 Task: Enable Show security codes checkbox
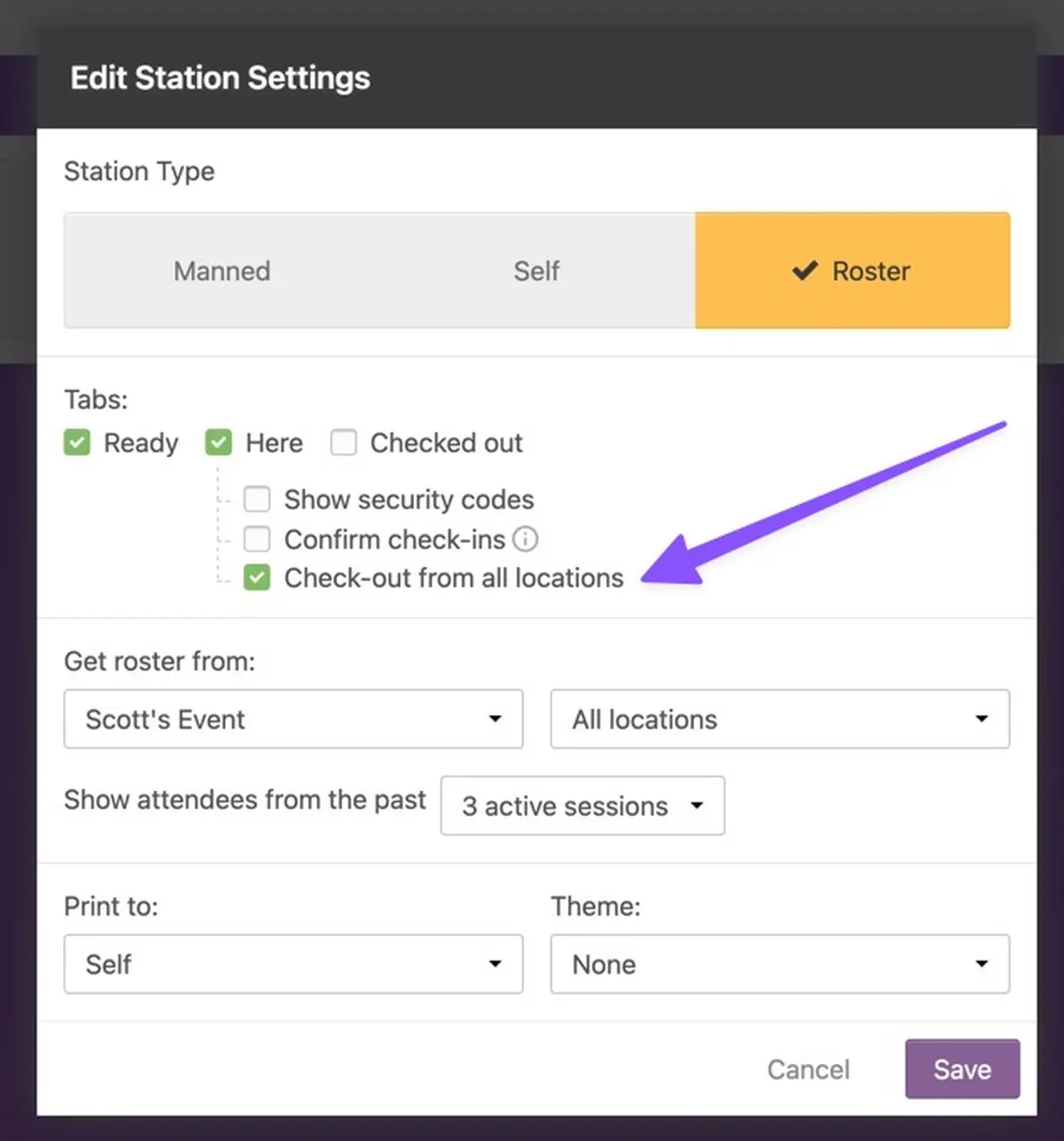pos(257,499)
